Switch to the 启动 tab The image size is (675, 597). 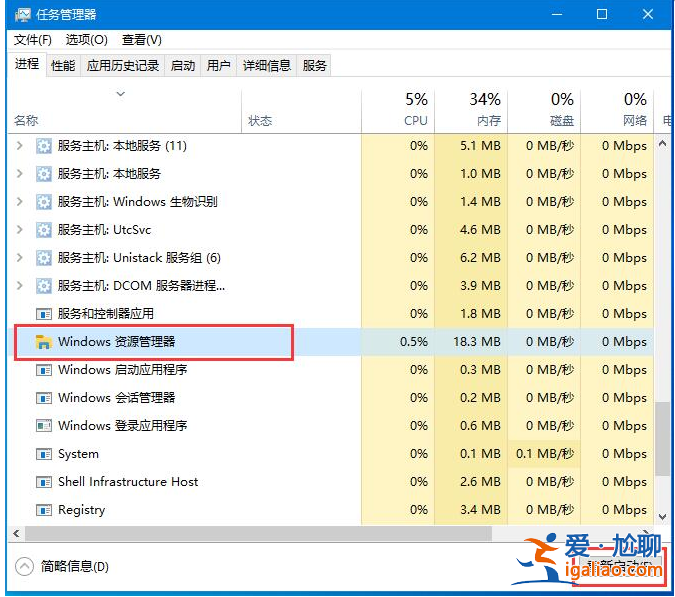(x=183, y=66)
